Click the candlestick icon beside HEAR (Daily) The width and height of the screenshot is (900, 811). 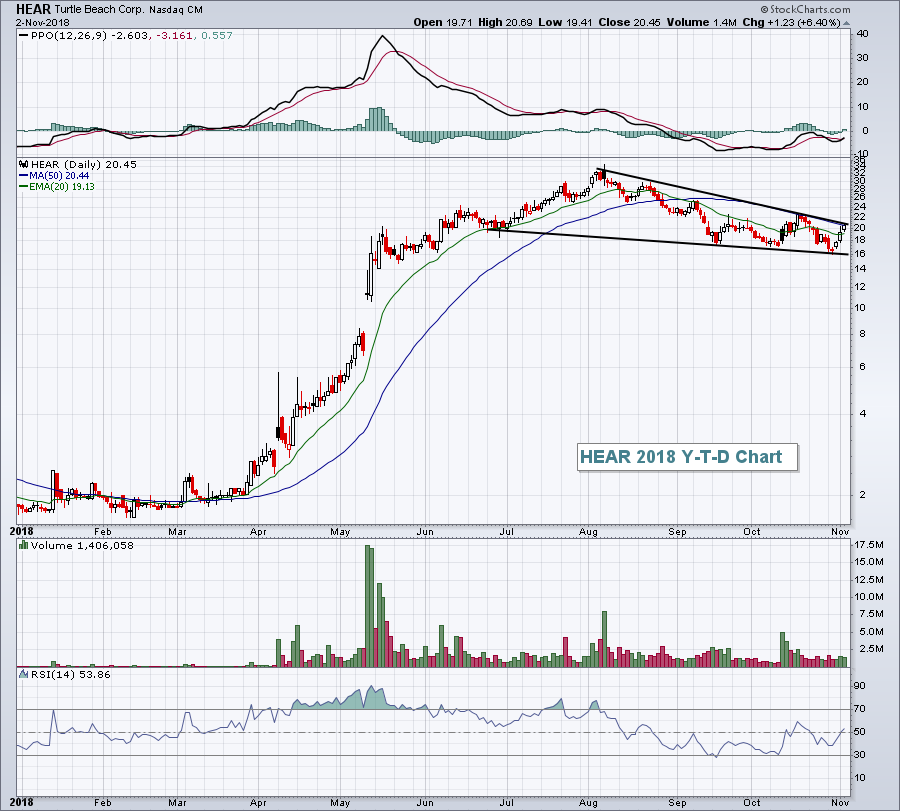(24, 165)
